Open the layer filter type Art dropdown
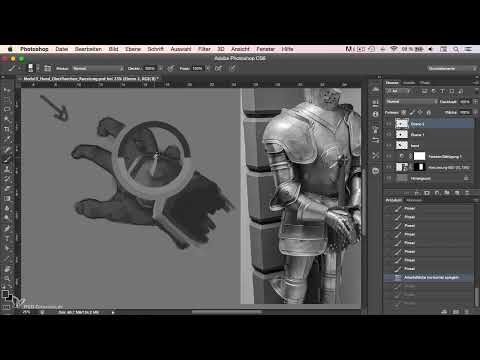The image size is (480, 360). (x=399, y=91)
